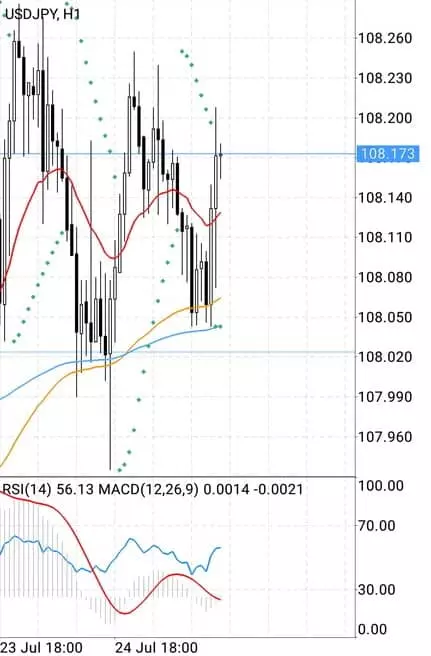Click the 23 Jul 18:00 time label
This screenshot has width=431, height=656.
click(42, 647)
